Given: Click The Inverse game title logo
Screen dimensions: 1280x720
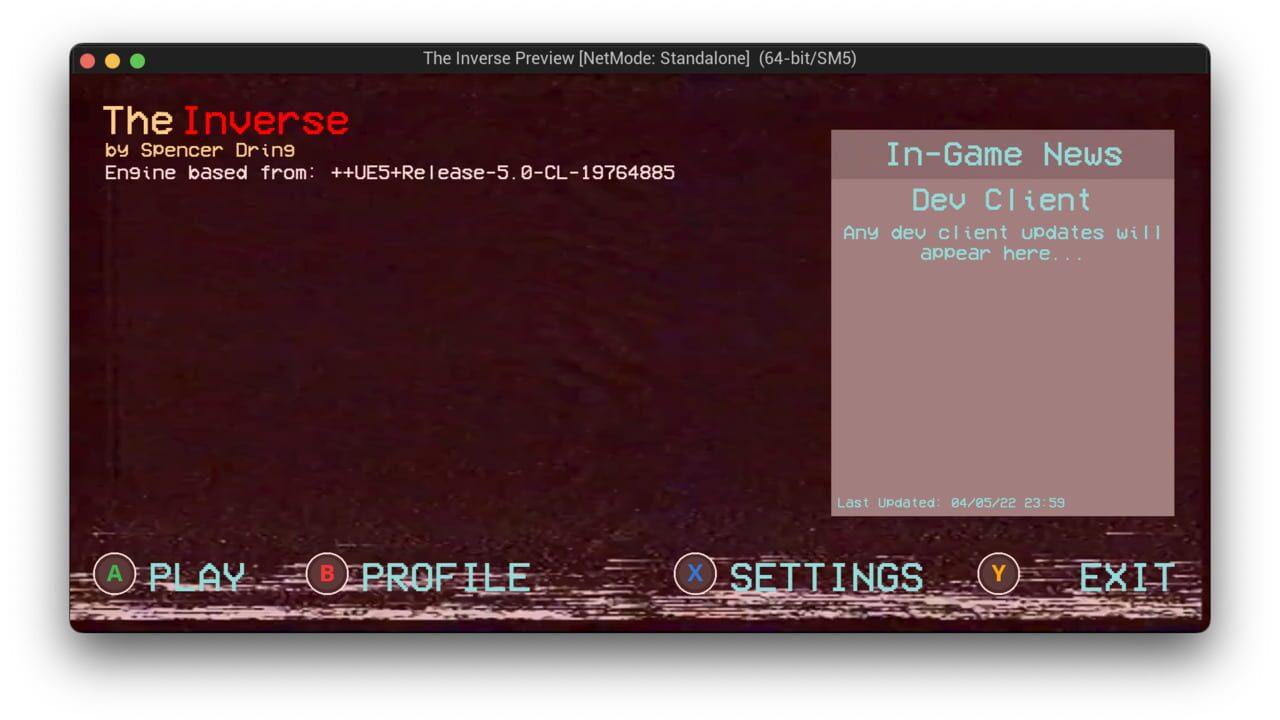Looking at the screenshot, I should [226, 121].
